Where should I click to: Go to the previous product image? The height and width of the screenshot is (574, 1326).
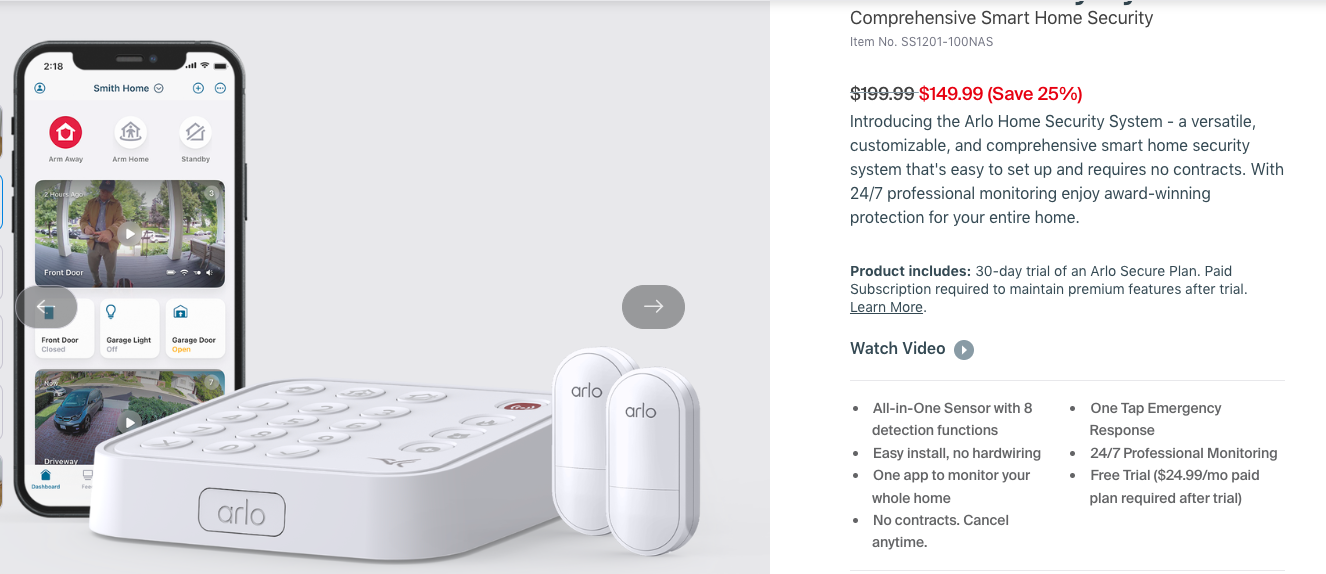46,307
